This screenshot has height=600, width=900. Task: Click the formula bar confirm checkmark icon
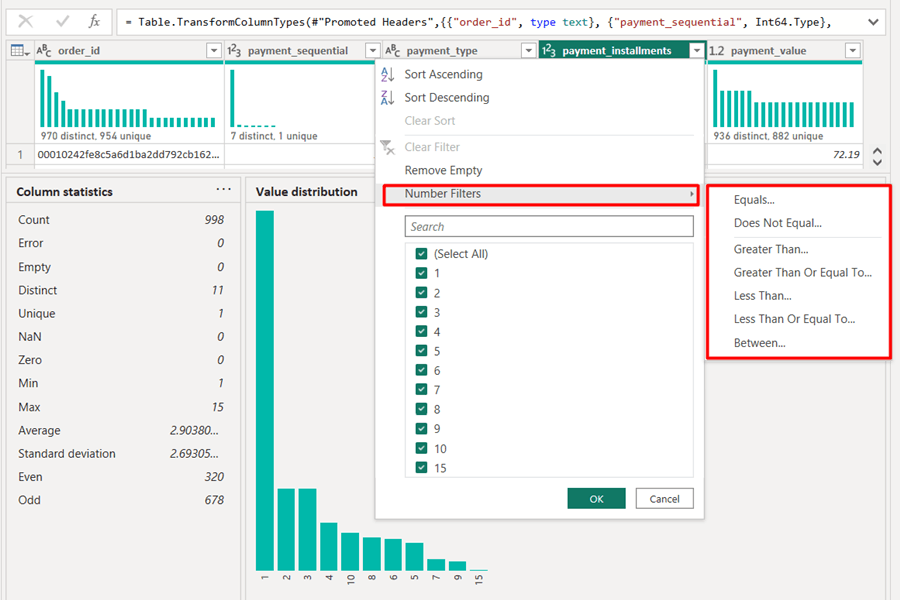pyautogui.click(x=62, y=22)
